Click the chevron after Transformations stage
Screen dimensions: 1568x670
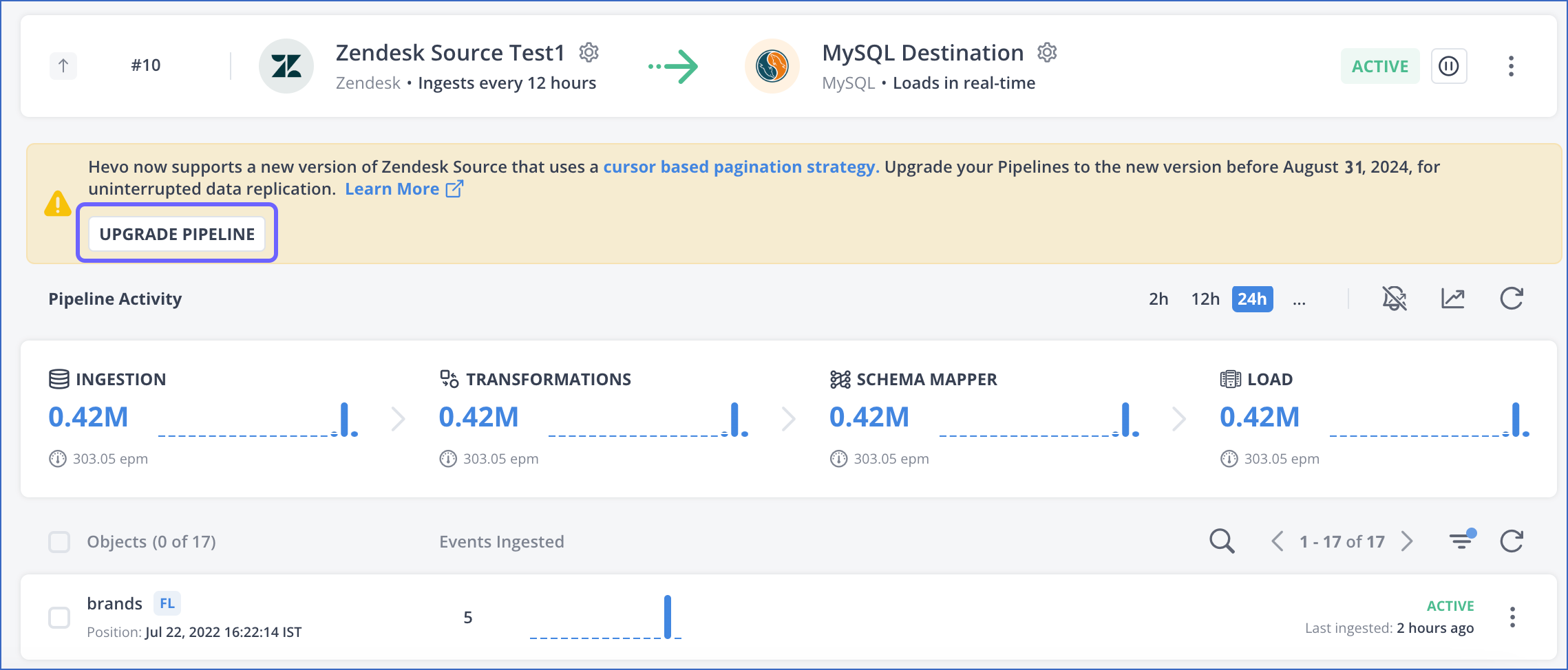coord(789,418)
